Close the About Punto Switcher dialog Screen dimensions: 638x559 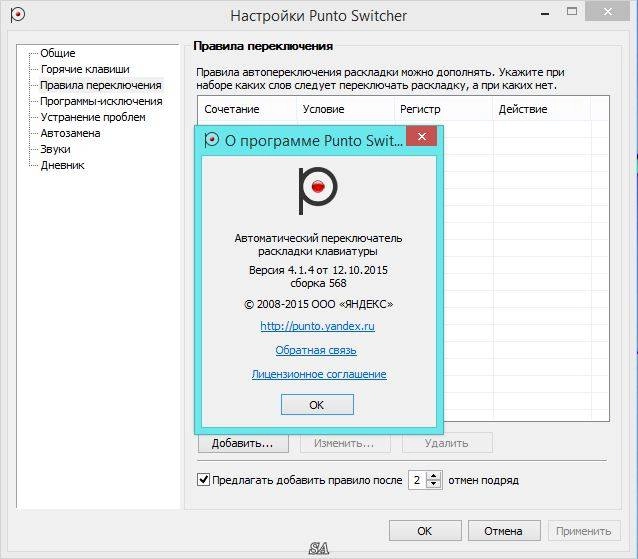[422, 136]
